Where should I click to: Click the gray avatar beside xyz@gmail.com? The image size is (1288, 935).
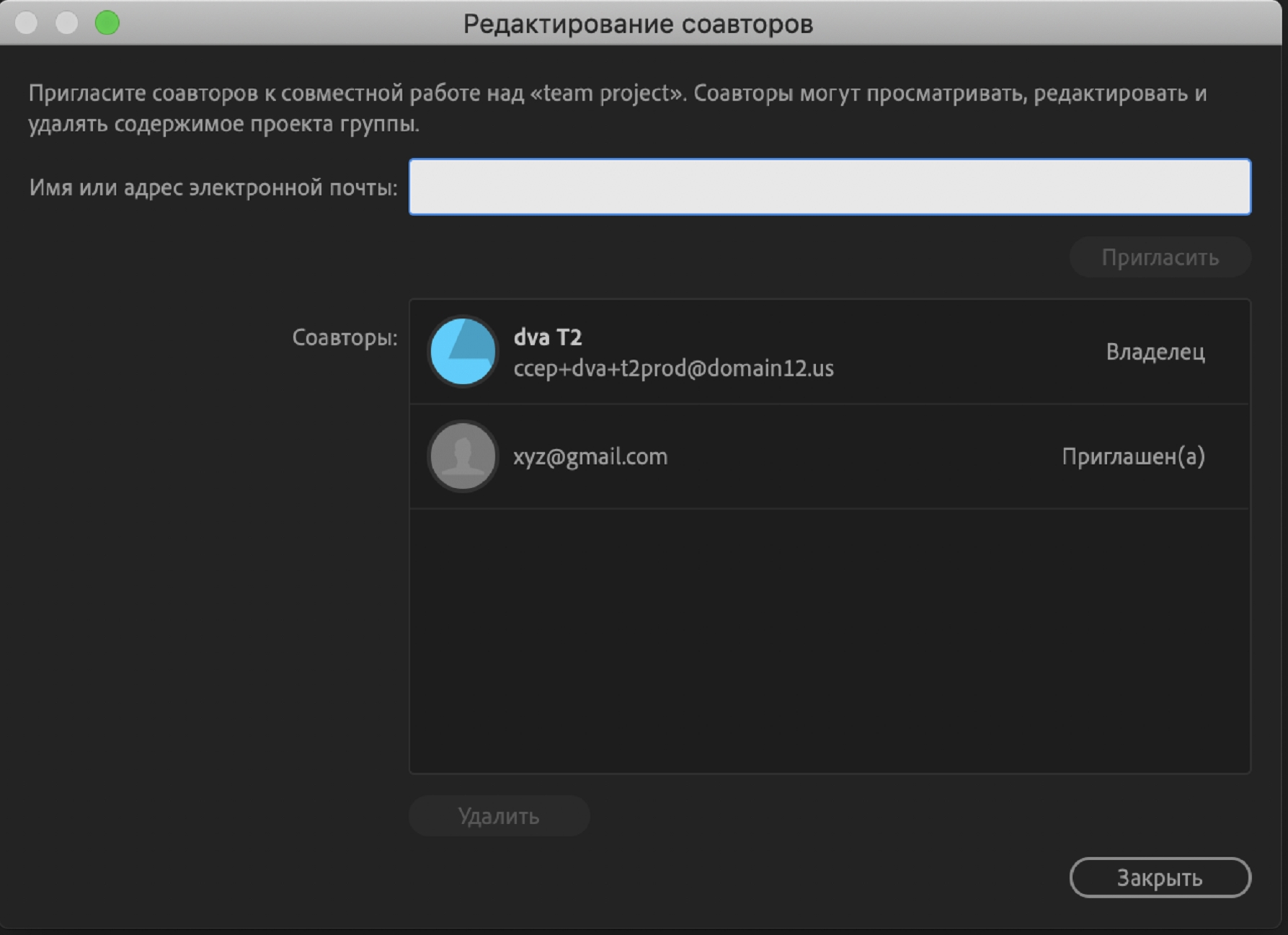[463, 456]
